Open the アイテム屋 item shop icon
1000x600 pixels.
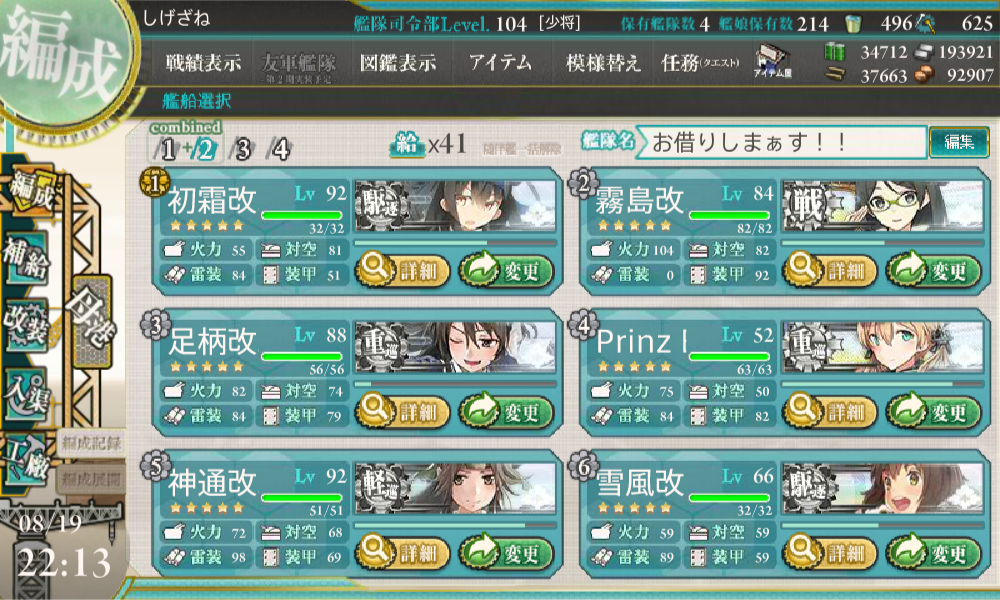click(772, 61)
